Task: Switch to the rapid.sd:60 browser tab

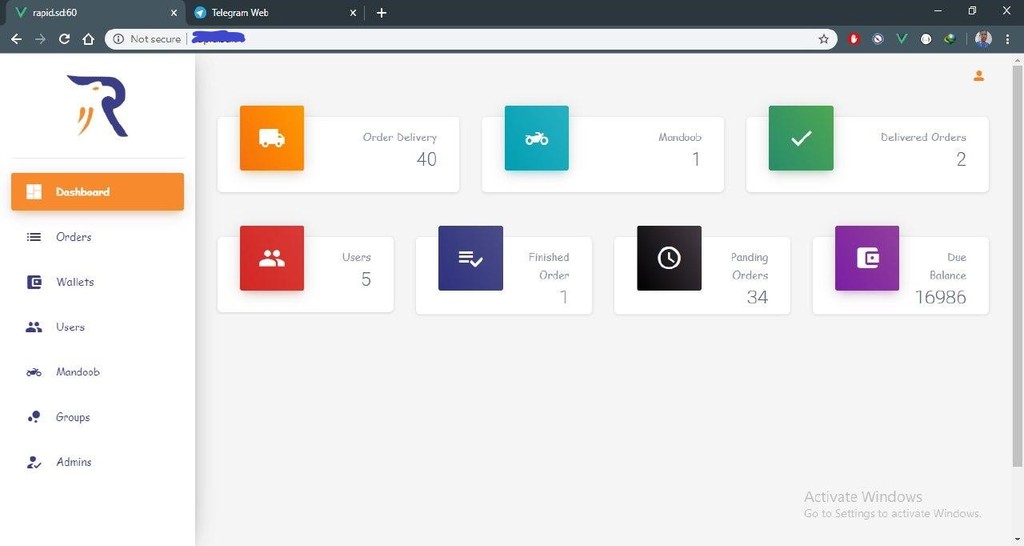Action: click(x=93, y=12)
